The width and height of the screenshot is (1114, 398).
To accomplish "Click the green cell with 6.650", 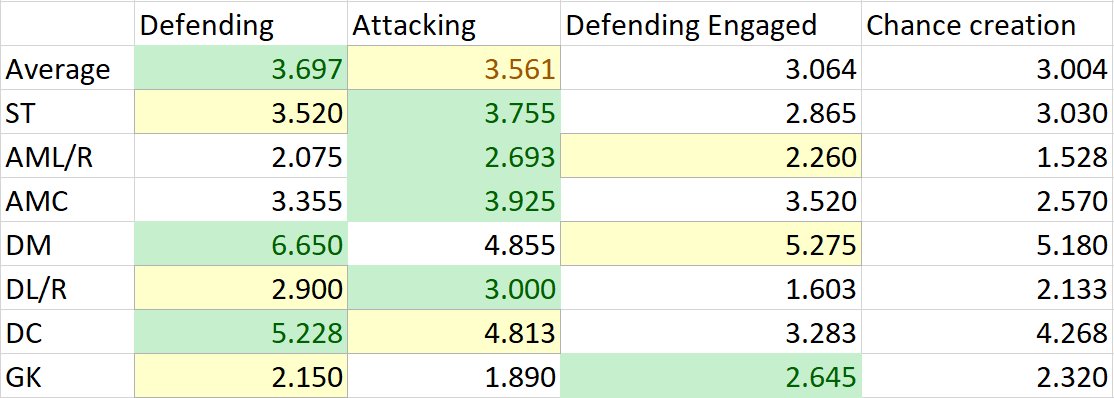I will [242, 245].
